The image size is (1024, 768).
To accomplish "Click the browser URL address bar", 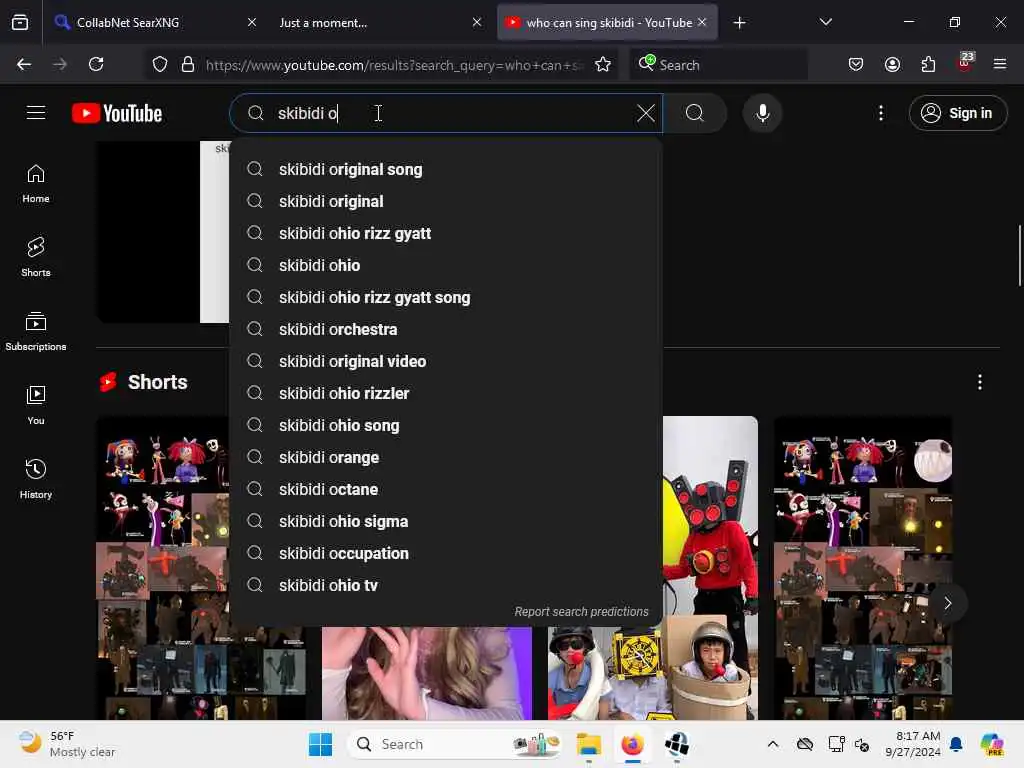I will click(x=394, y=65).
